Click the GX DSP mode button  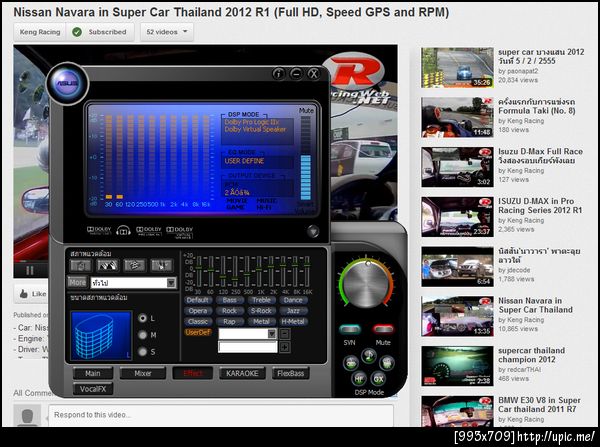pos(378,379)
